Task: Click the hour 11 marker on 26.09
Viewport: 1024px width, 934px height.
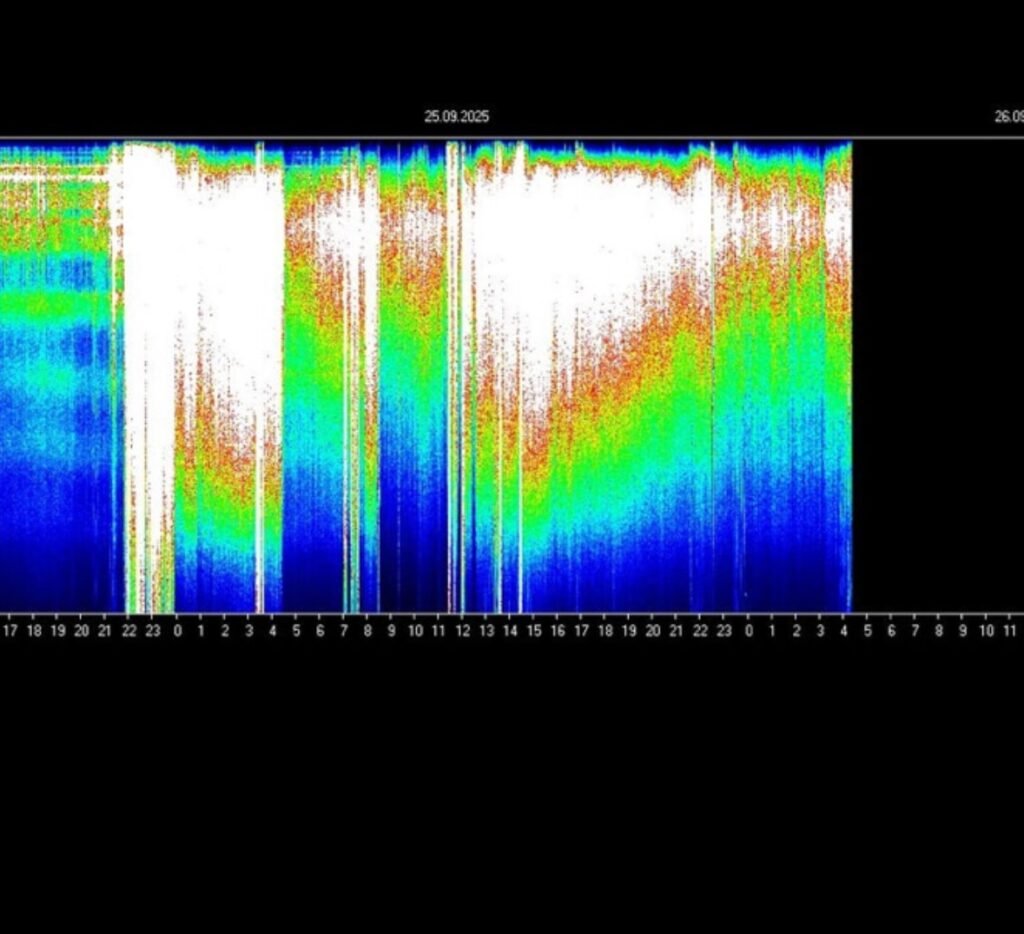Action: [1010, 631]
